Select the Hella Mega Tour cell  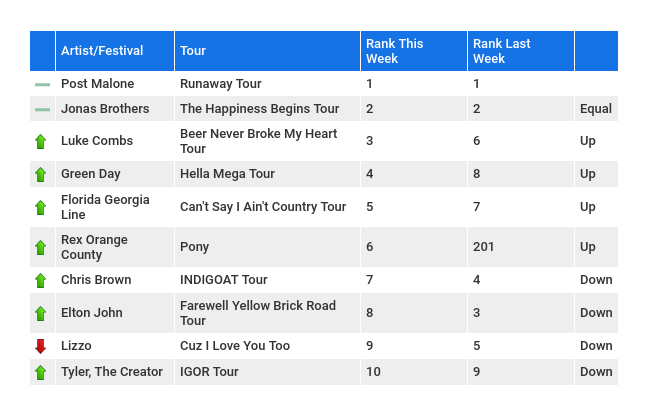(x=267, y=174)
